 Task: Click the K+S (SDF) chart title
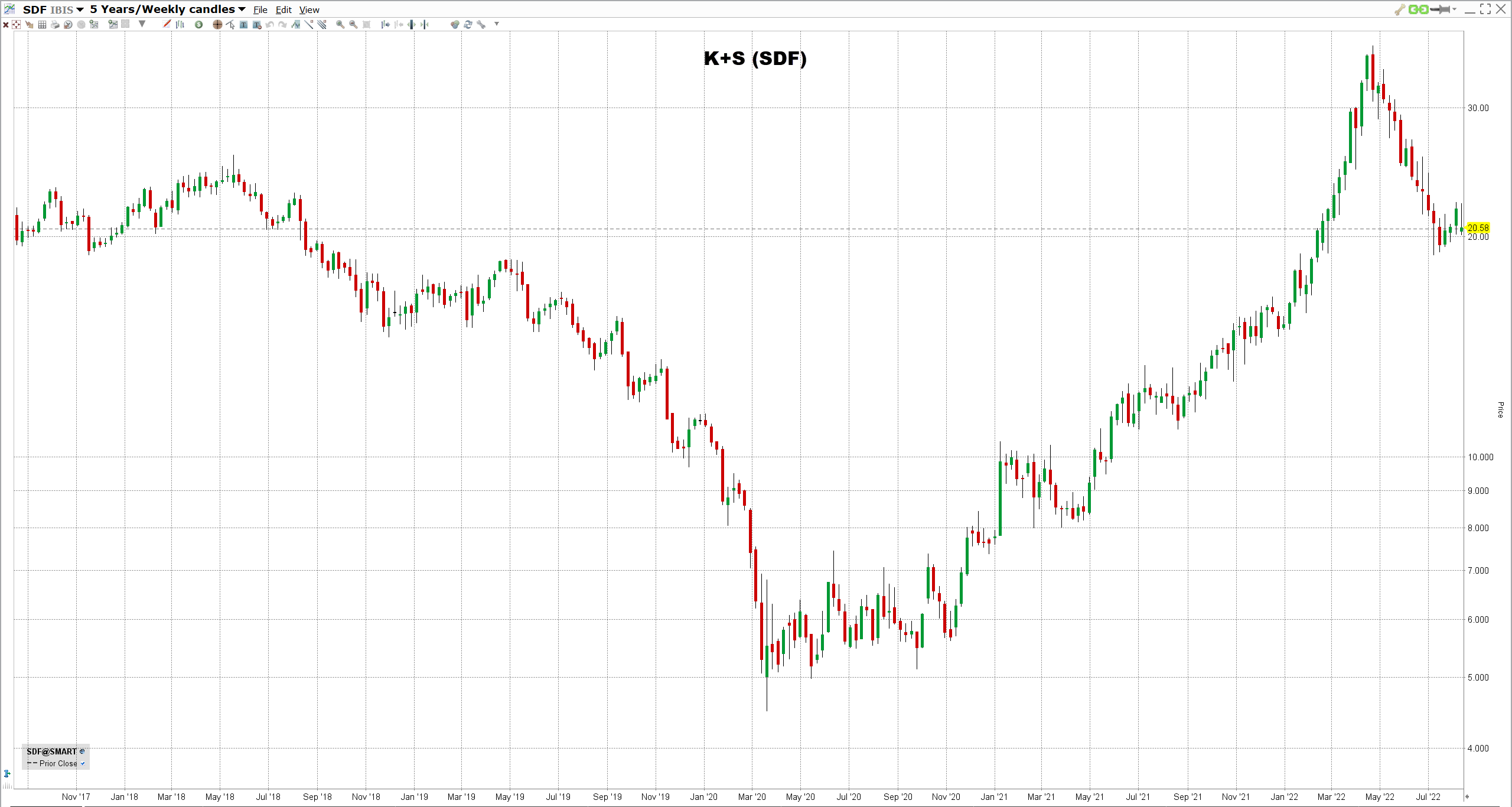[755, 58]
